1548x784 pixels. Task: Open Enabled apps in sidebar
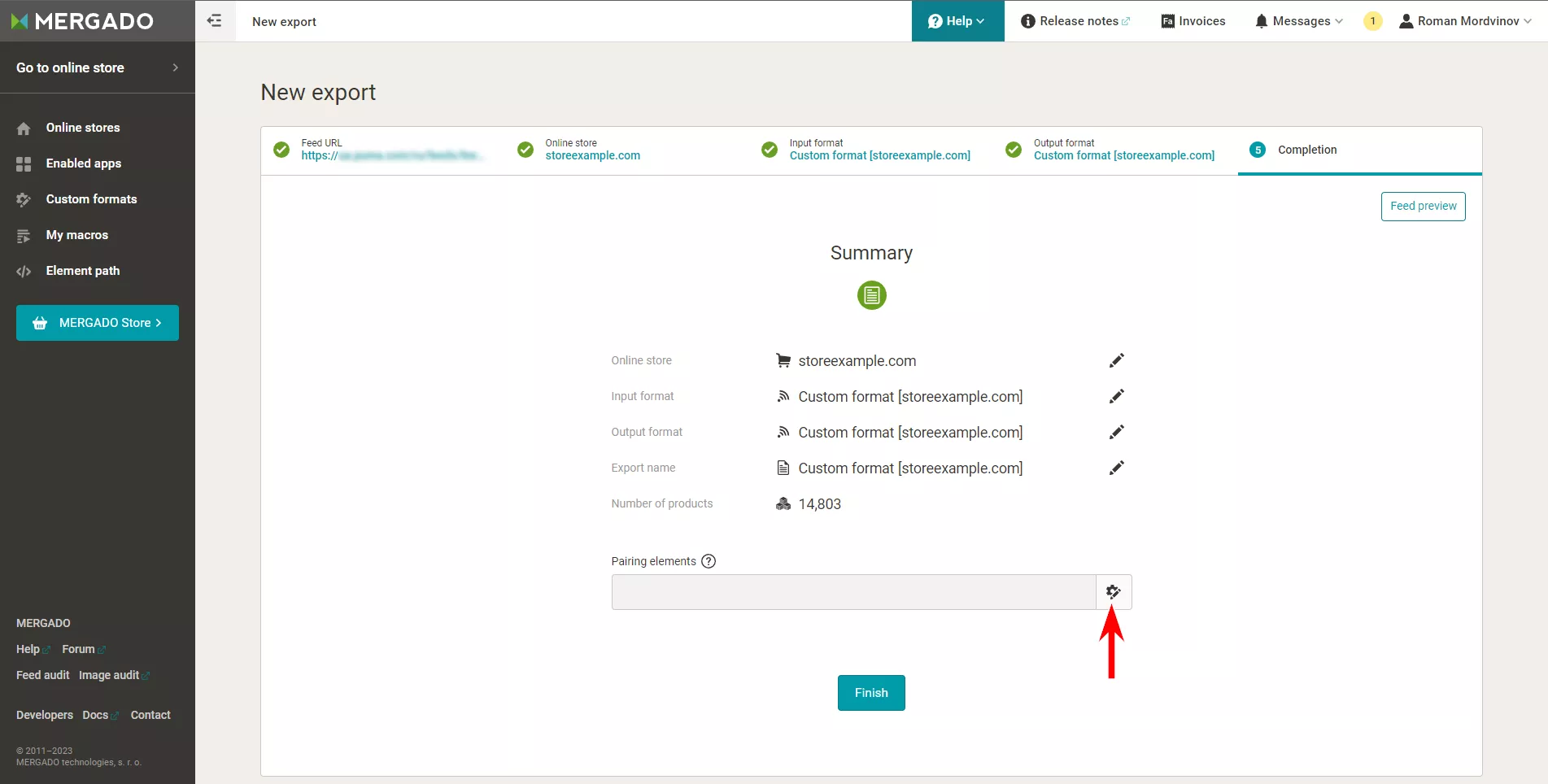[84, 163]
